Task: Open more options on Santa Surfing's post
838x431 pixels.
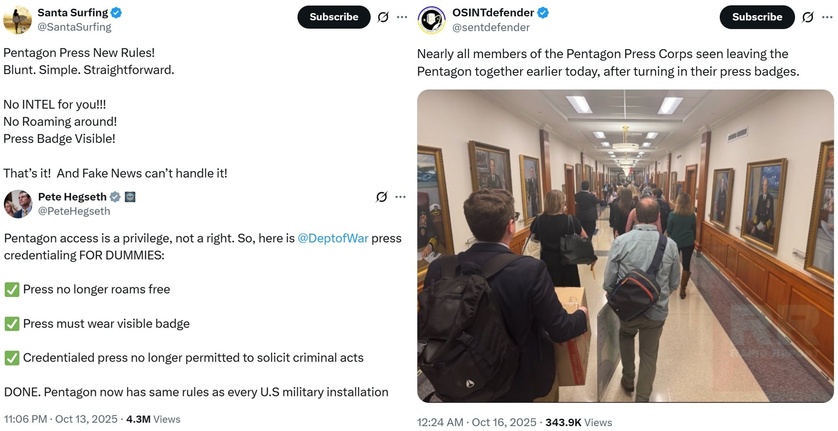Action: click(x=401, y=17)
